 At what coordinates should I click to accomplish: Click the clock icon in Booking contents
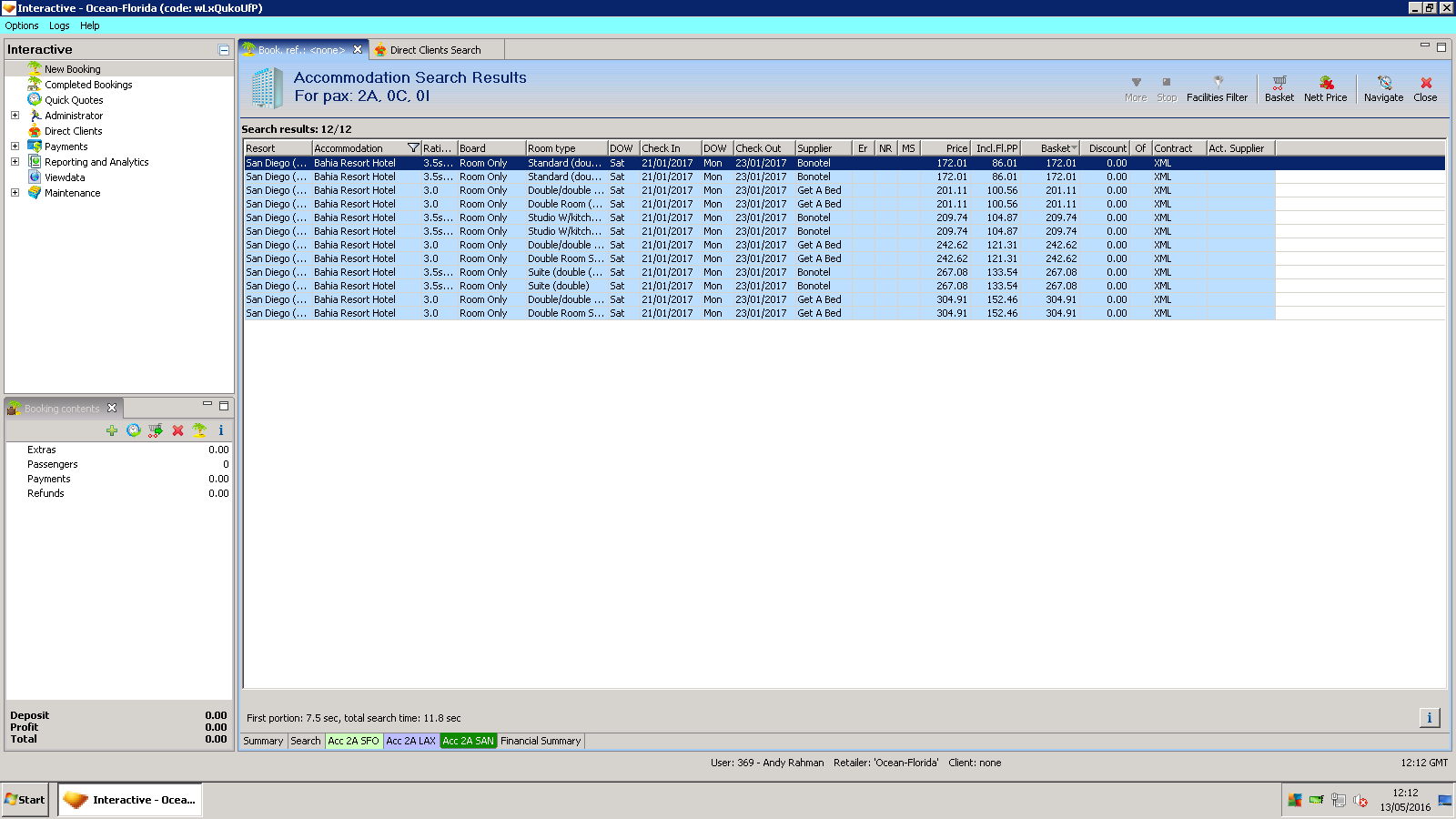[134, 430]
